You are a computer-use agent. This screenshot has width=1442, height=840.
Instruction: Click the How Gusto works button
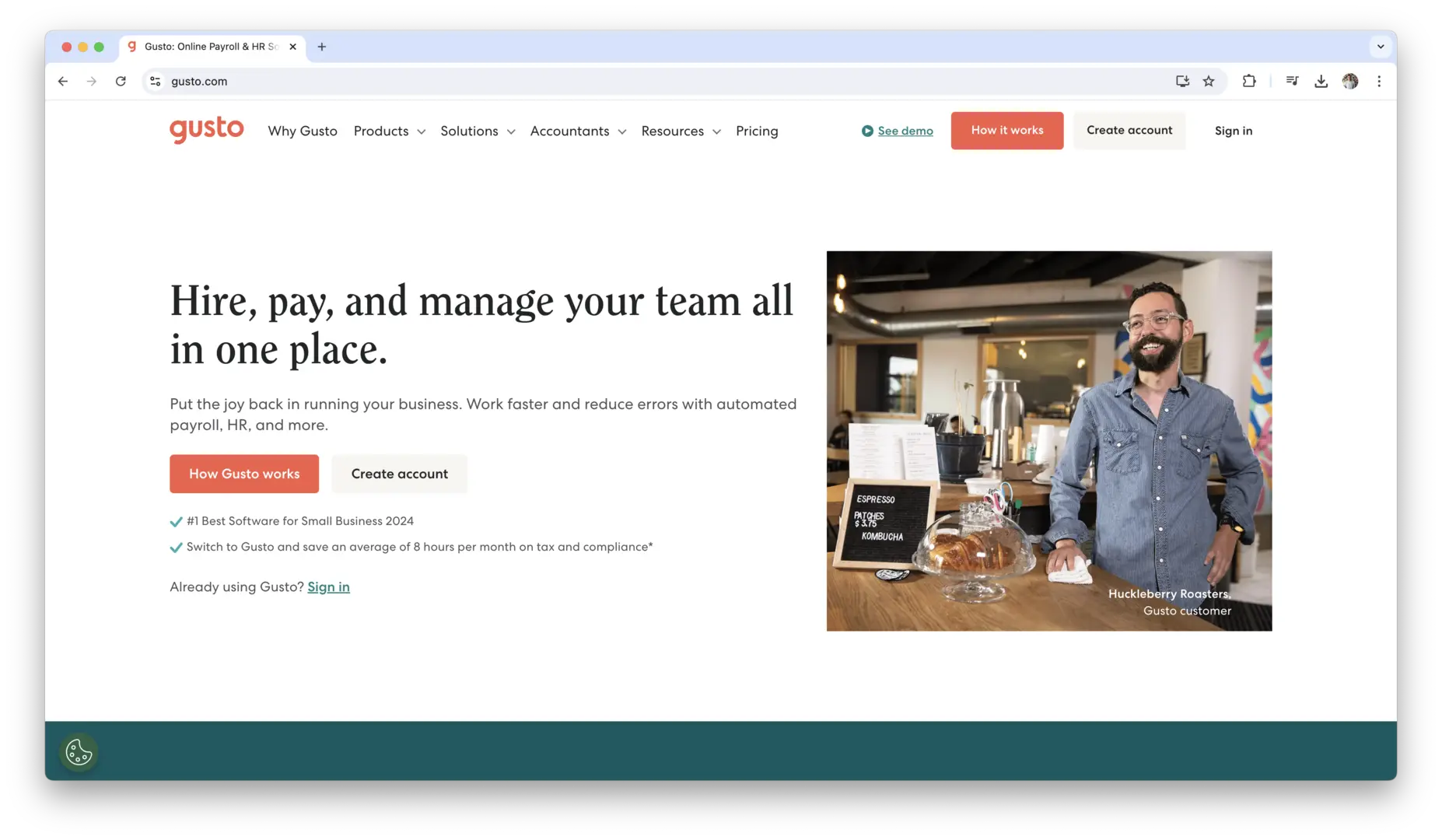pos(244,474)
